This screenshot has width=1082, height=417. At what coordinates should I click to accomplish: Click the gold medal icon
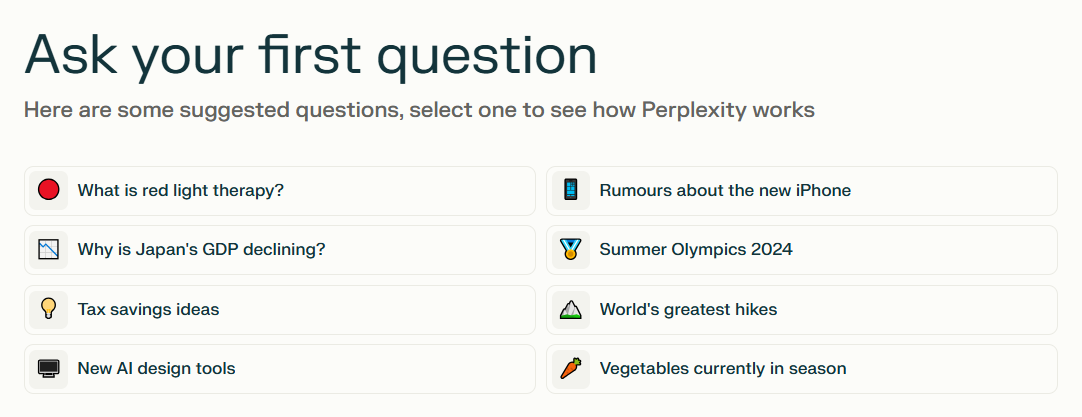[571, 249]
